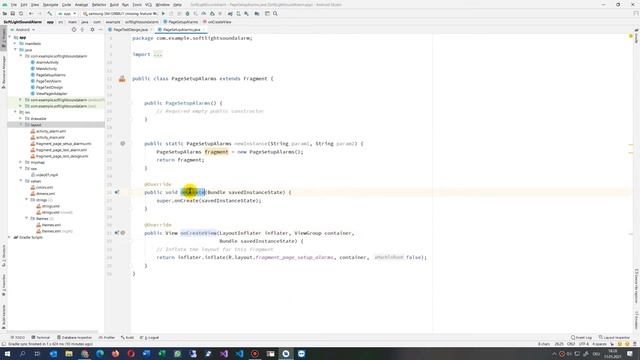Image resolution: width=640 pixels, height=360 pixels.
Task: Open the TODO tool window
Action: point(18,338)
